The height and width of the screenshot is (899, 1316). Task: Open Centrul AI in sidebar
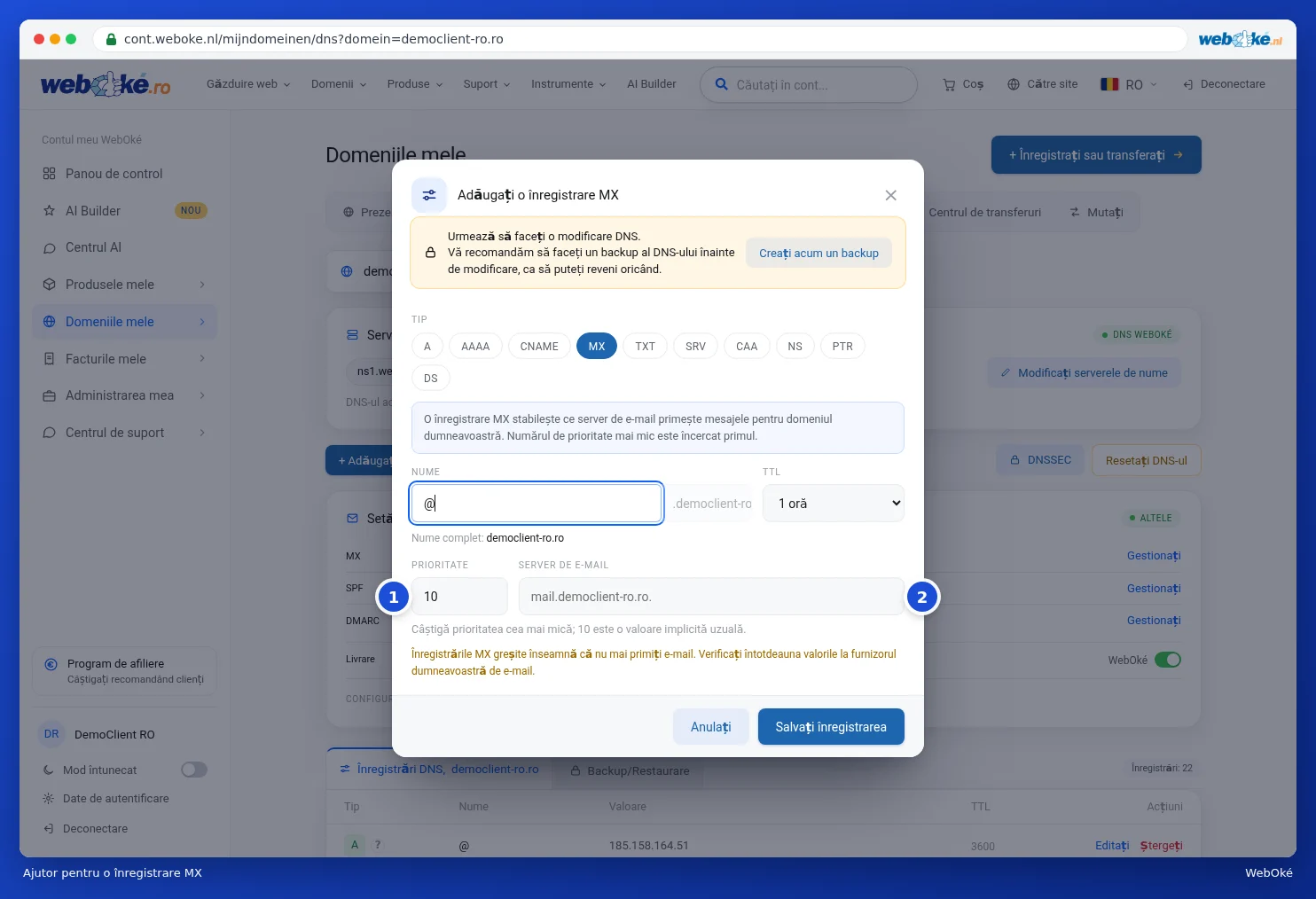click(124, 247)
